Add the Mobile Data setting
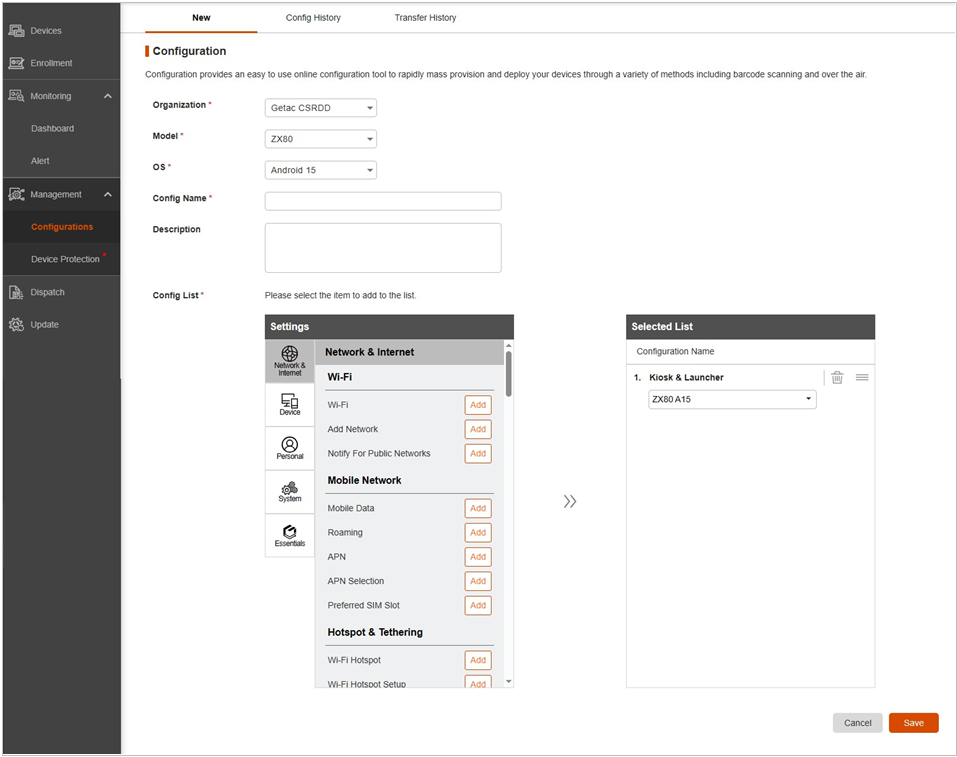 [x=478, y=508]
